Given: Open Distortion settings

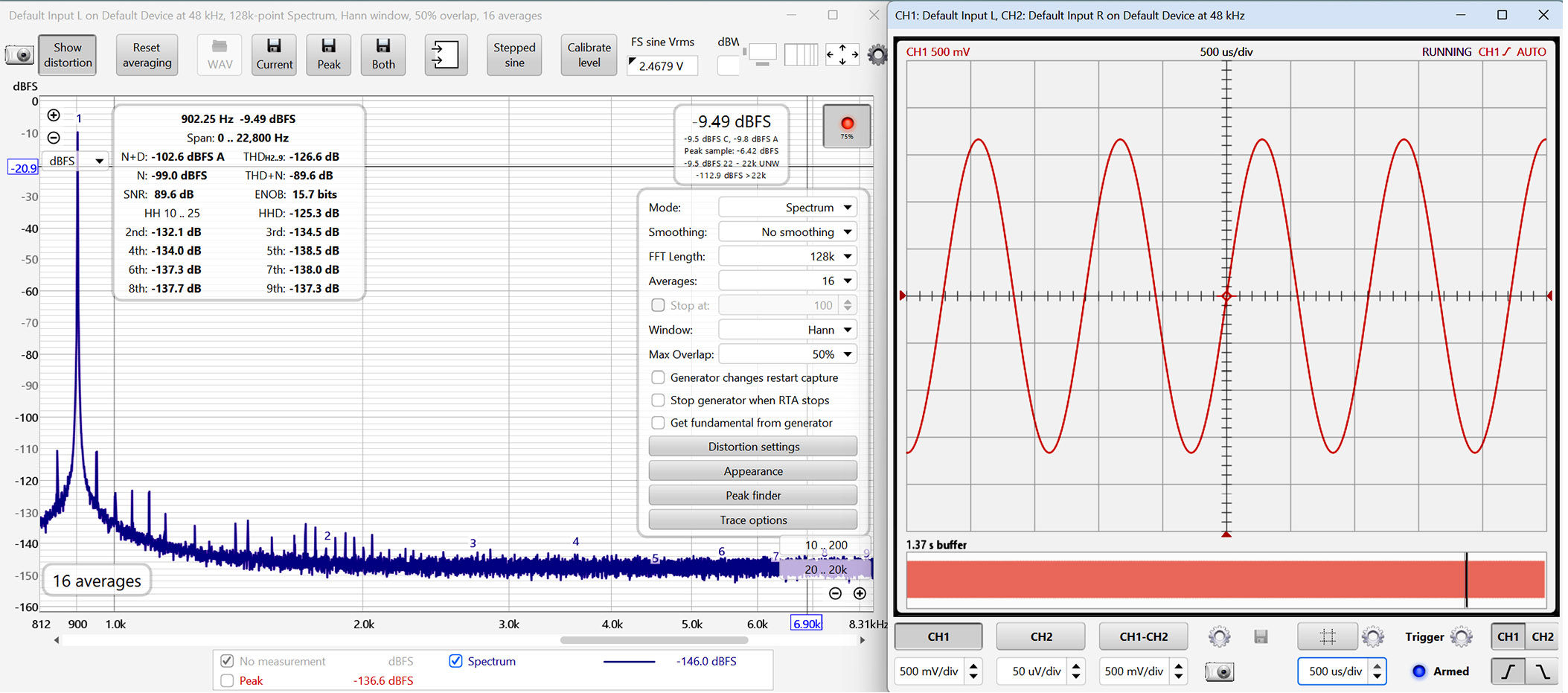Looking at the screenshot, I should [x=753, y=447].
